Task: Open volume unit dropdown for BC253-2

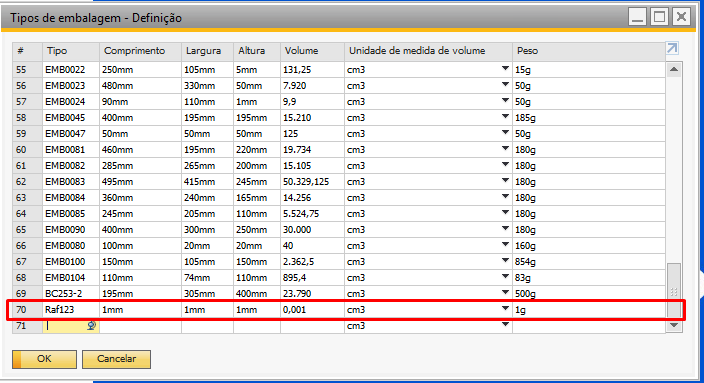Action: (505, 293)
